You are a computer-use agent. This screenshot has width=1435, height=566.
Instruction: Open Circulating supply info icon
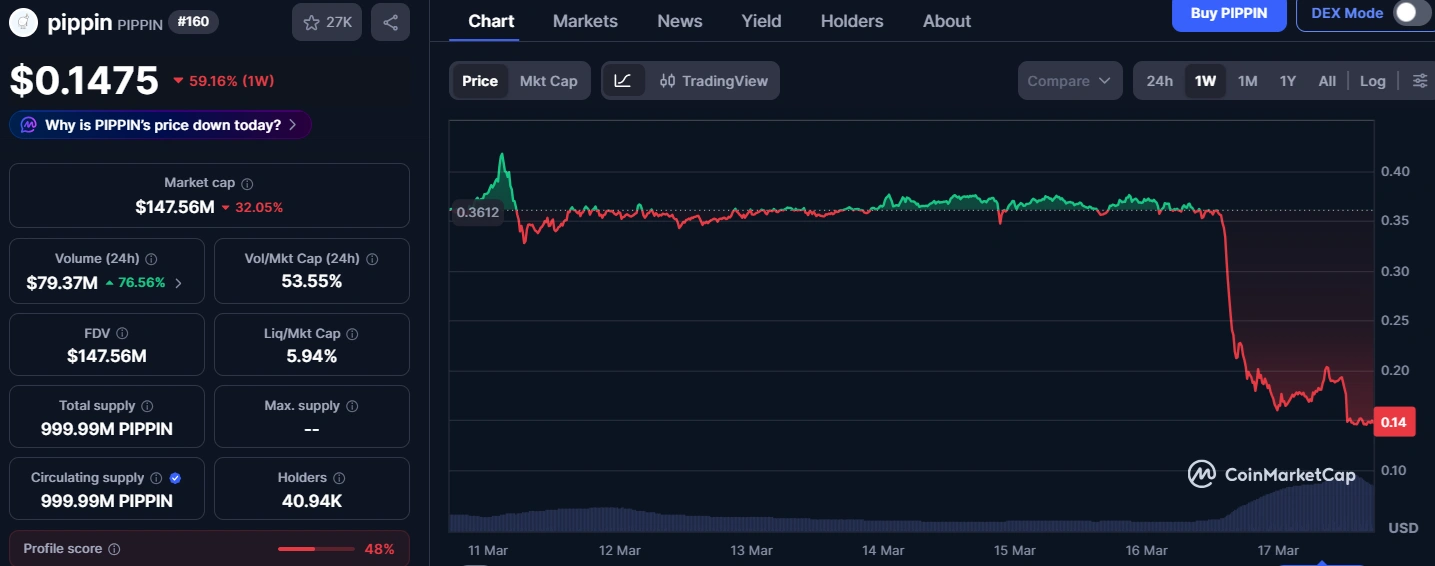tap(157, 478)
